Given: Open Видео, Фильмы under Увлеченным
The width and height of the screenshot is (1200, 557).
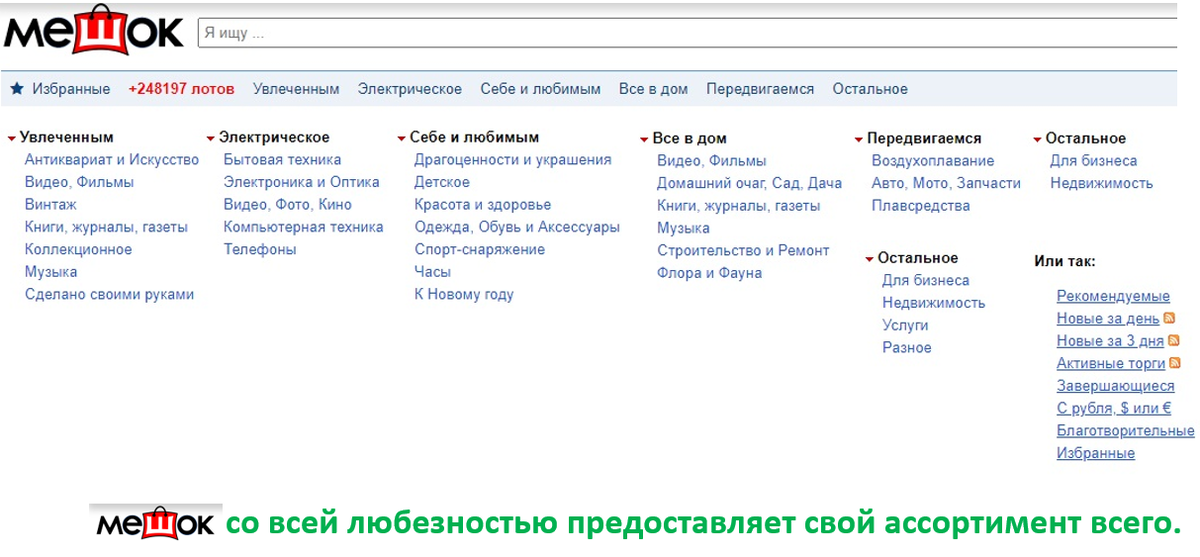Looking at the screenshot, I should pos(79,182).
